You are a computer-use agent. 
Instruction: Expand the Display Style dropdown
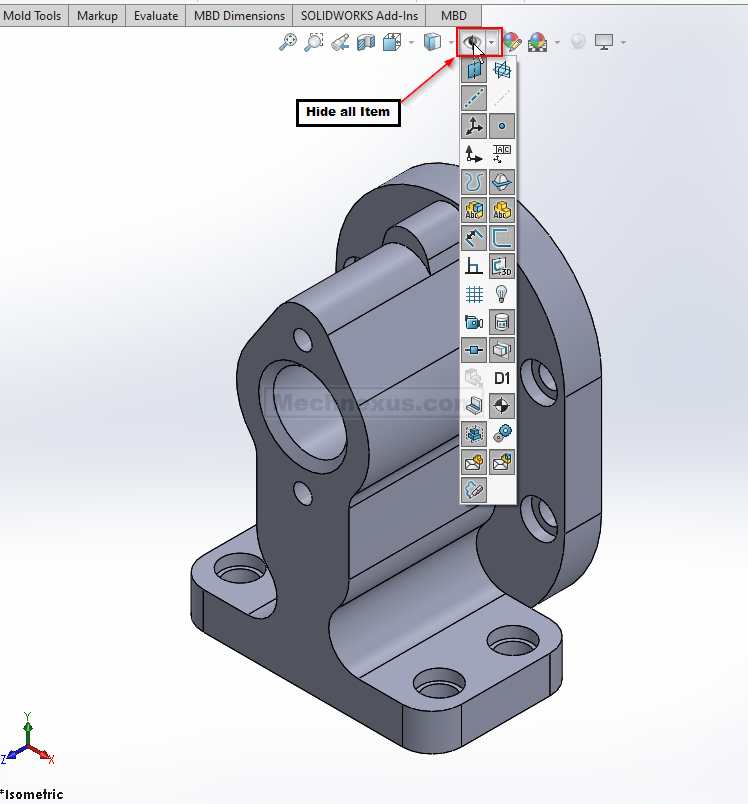coord(452,42)
